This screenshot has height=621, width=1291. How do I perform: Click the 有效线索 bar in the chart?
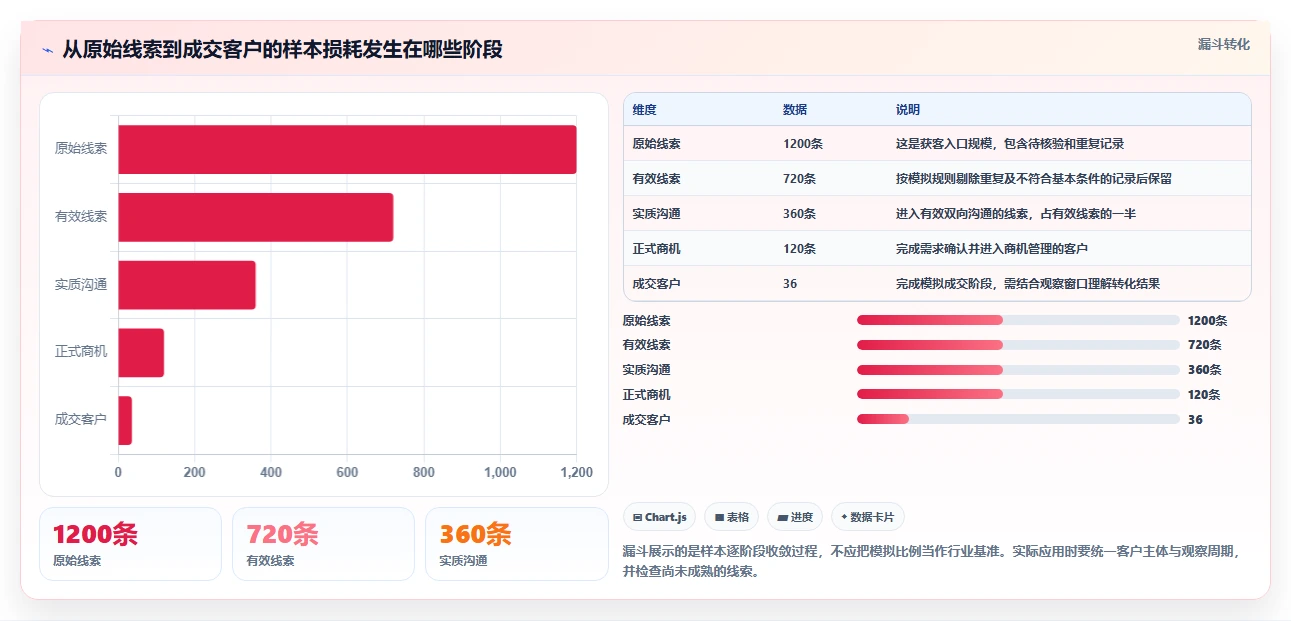click(256, 217)
